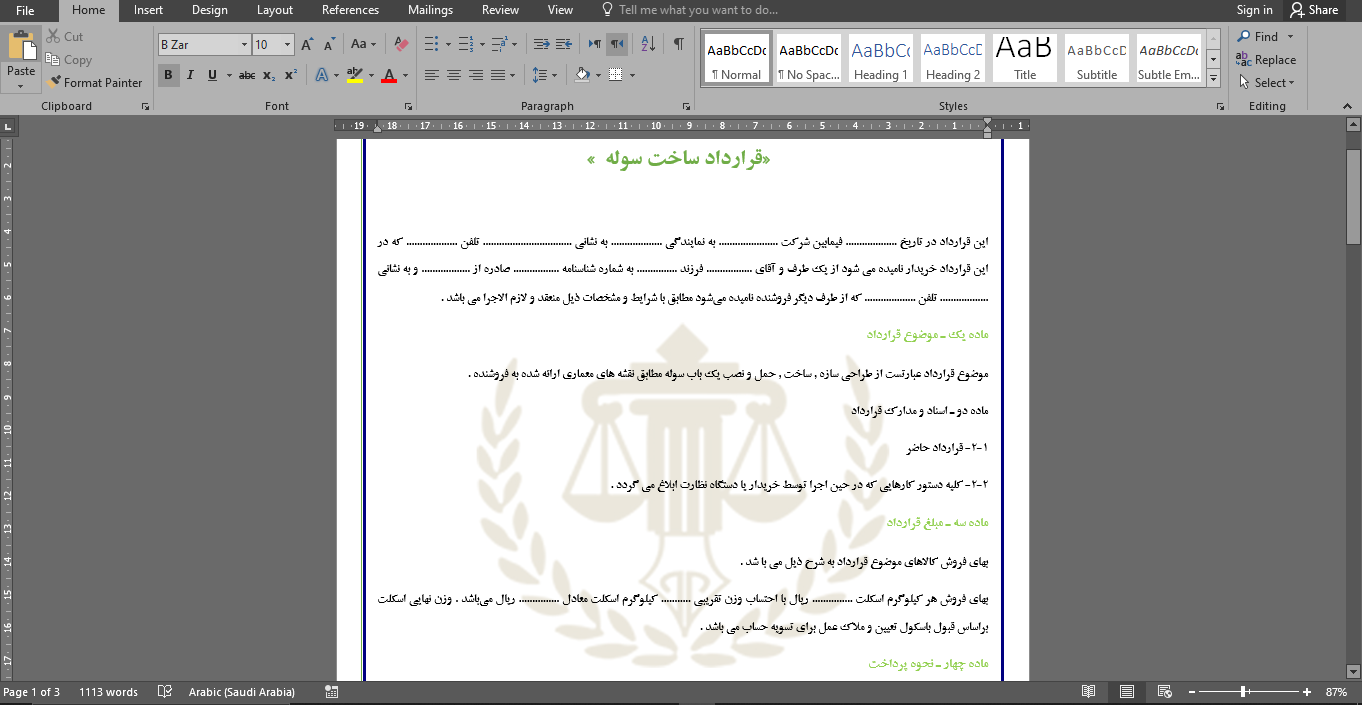
Task: Apply the strikethrough formatting icon
Action: (247, 75)
